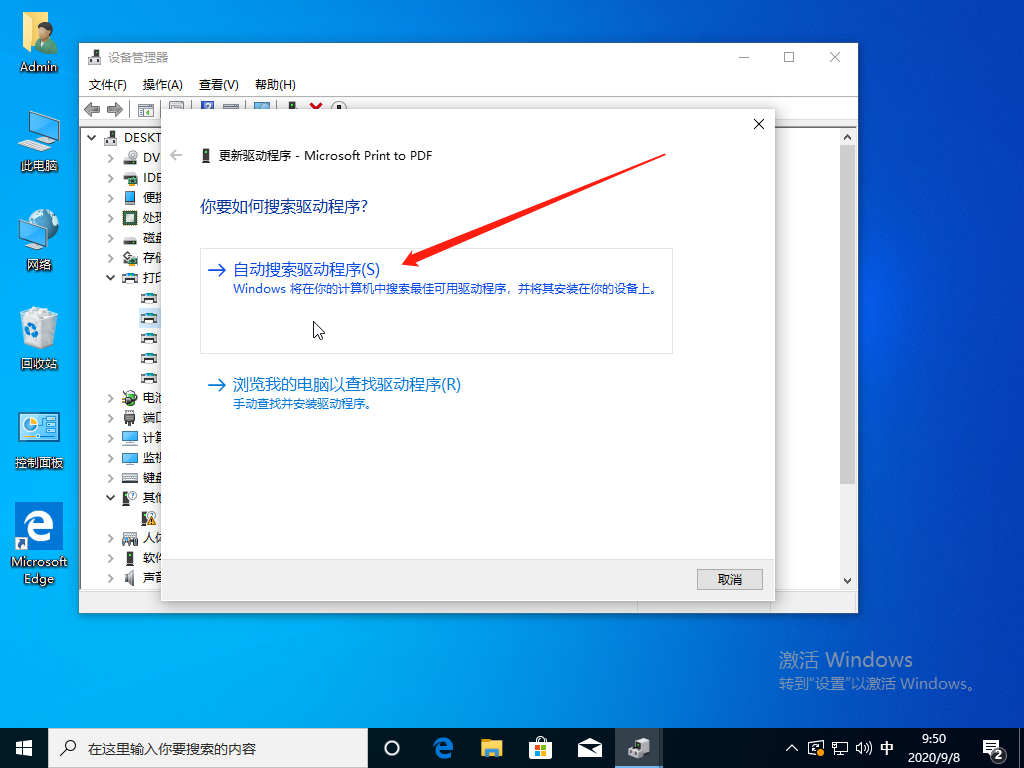The width and height of the screenshot is (1024, 768).
Task: Click the 取消 button
Action: point(729,579)
